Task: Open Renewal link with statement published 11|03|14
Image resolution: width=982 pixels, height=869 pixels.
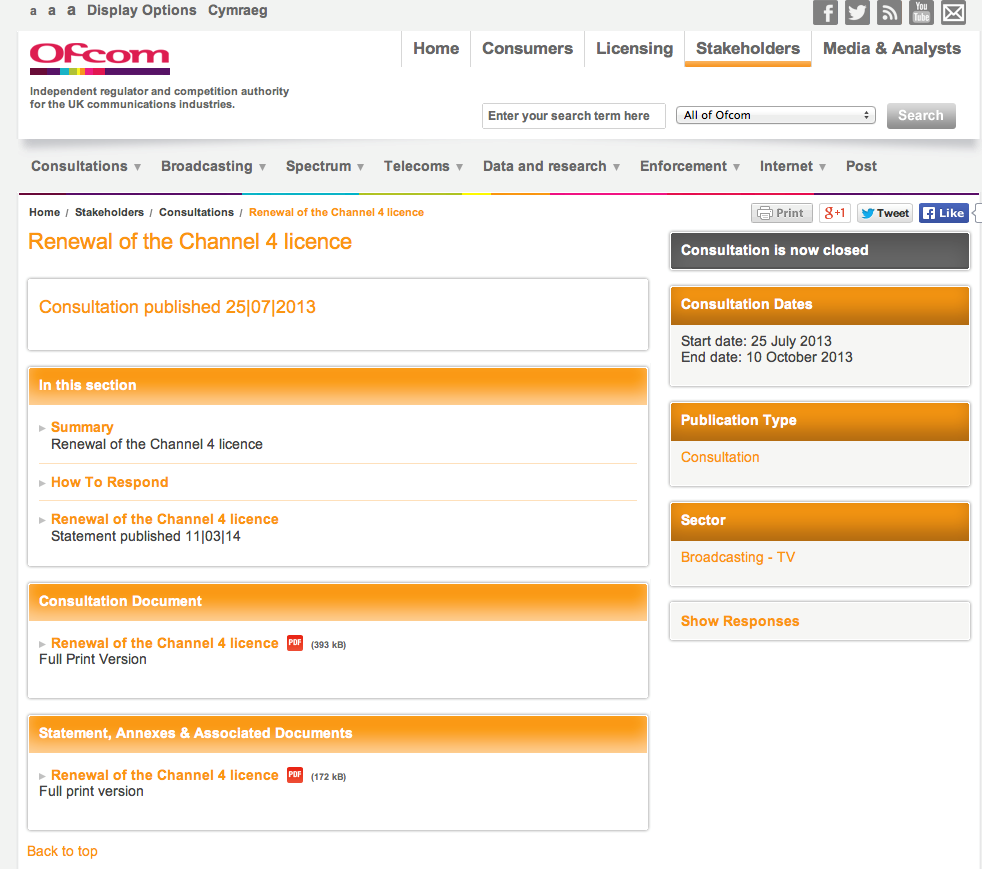Action: pyautogui.click(x=165, y=519)
